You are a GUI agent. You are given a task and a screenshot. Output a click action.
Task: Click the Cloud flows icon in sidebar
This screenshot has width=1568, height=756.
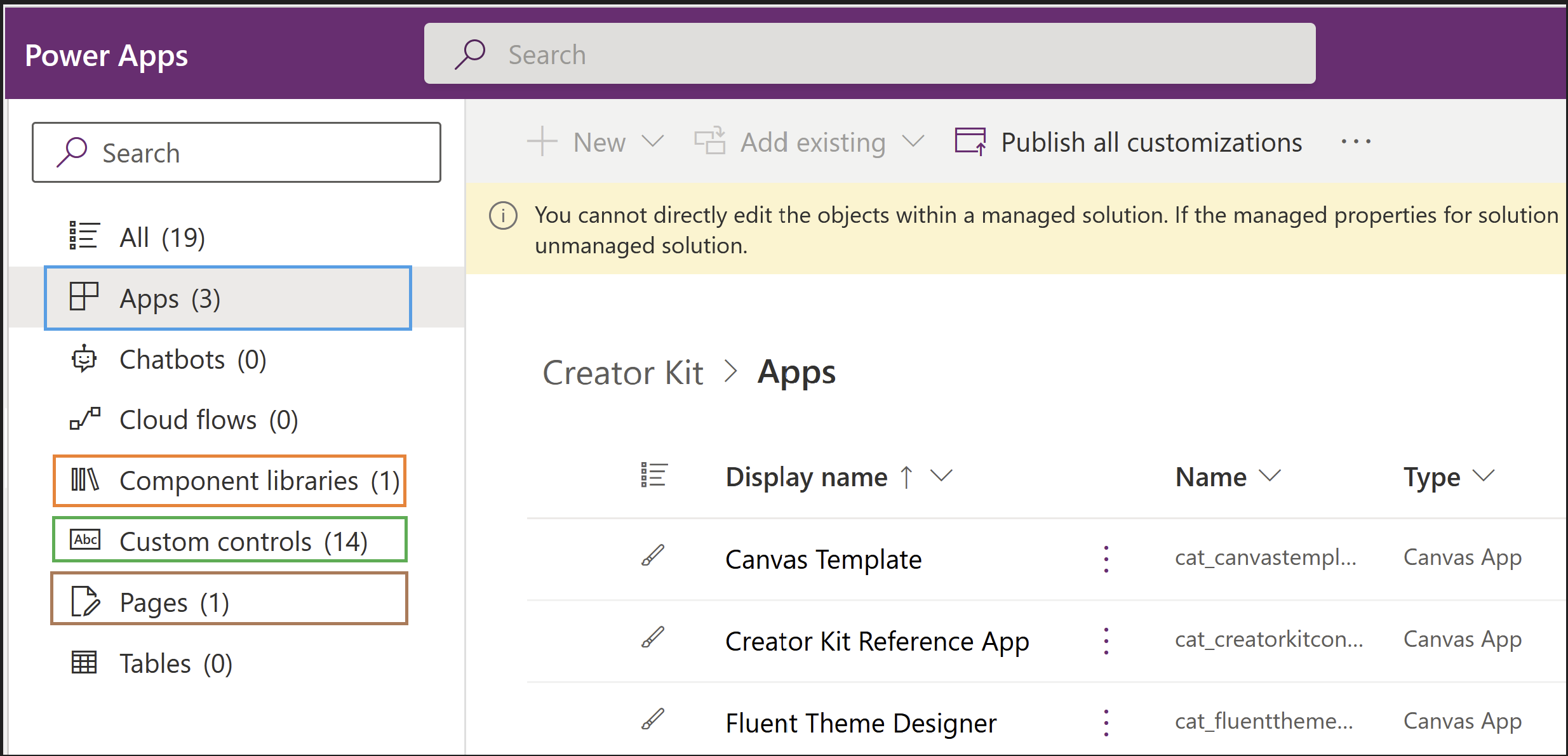(85, 419)
